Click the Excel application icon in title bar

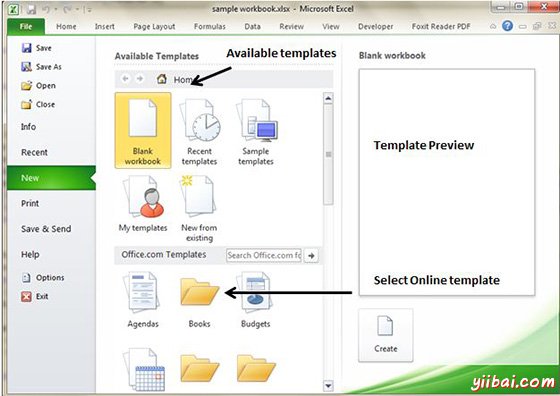coord(14,9)
